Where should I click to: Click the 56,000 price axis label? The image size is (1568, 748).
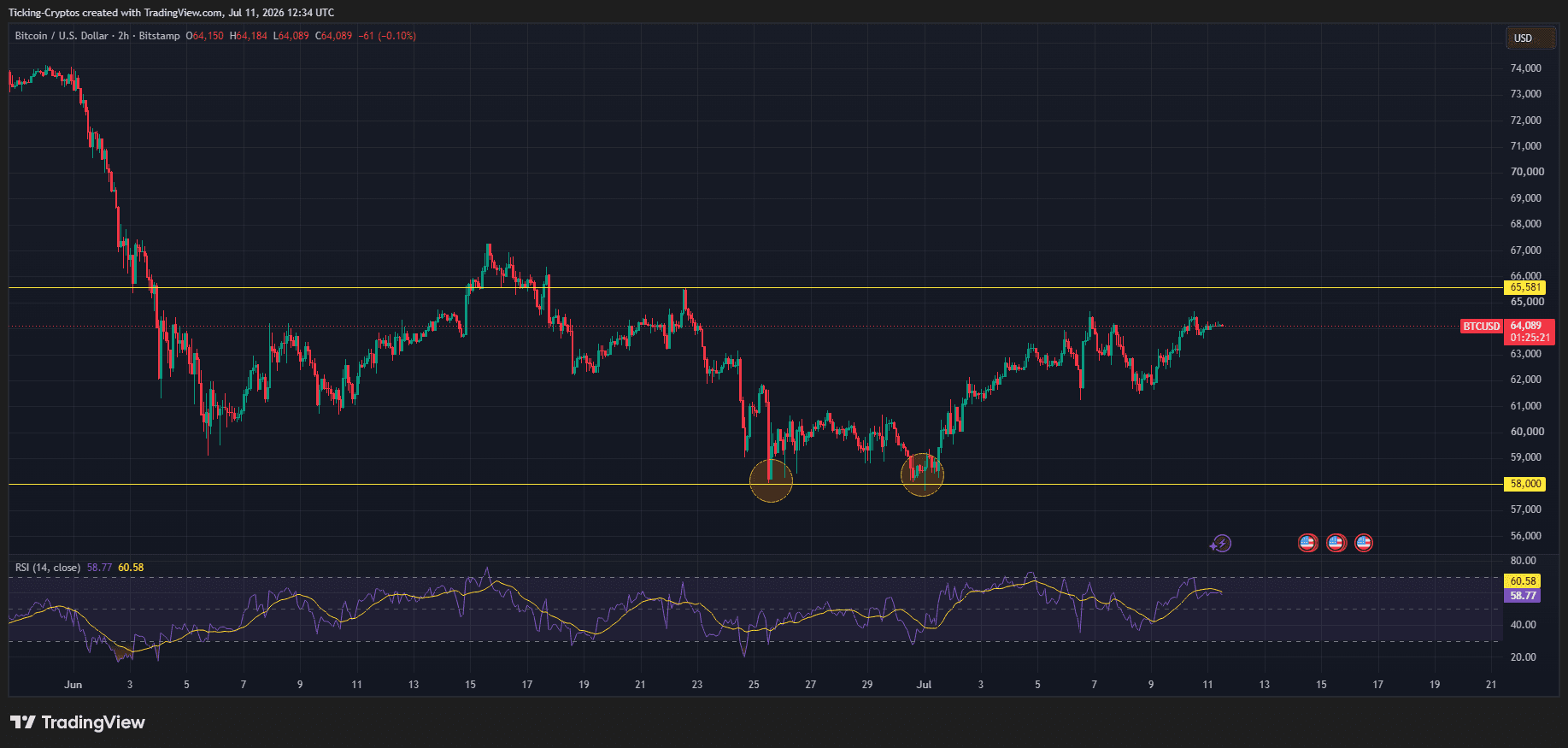click(x=1526, y=536)
